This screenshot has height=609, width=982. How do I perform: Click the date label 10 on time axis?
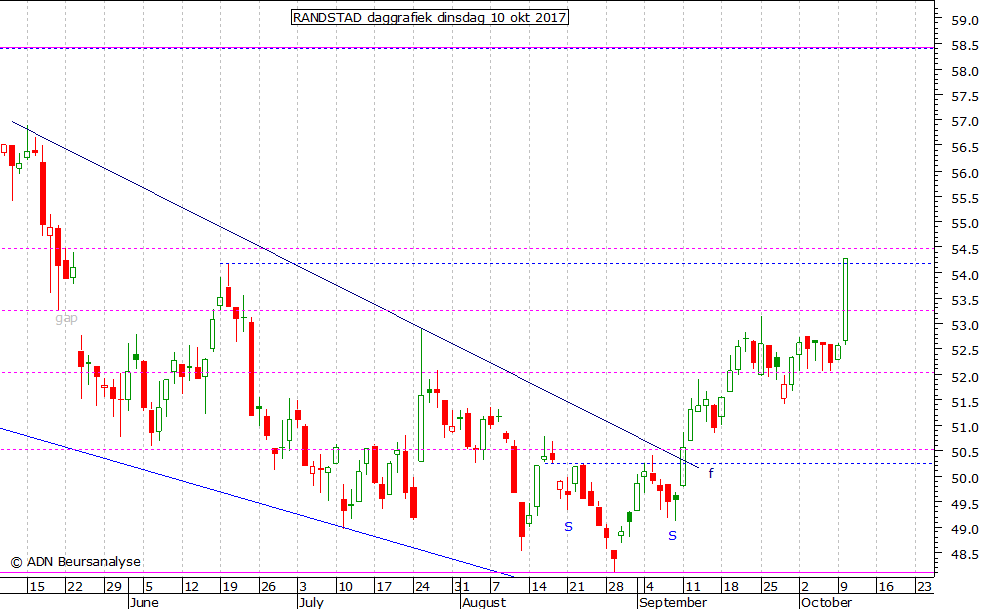coord(345,587)
